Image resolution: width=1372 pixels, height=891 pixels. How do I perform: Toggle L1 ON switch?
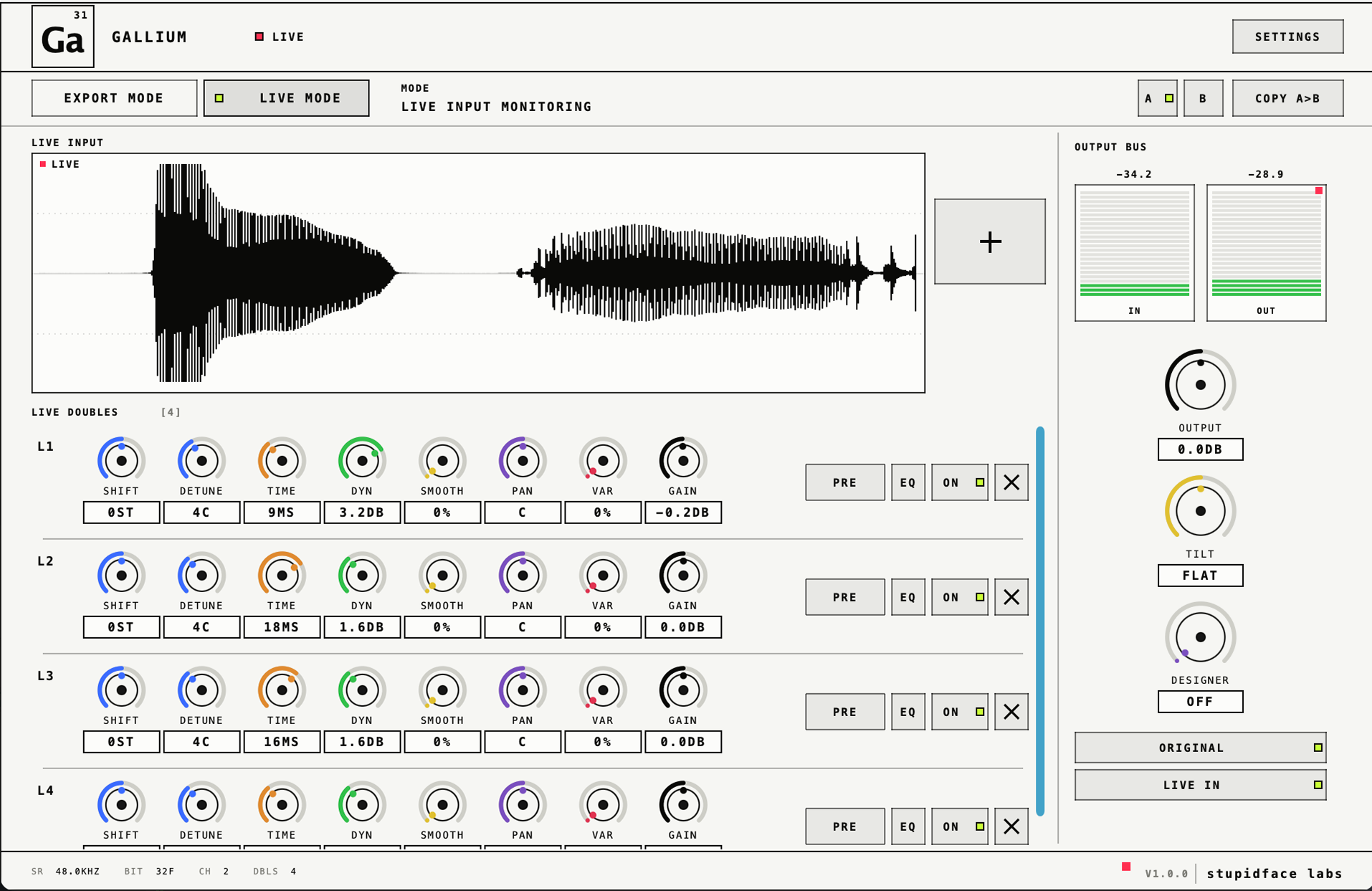click(x=960, y=482)
